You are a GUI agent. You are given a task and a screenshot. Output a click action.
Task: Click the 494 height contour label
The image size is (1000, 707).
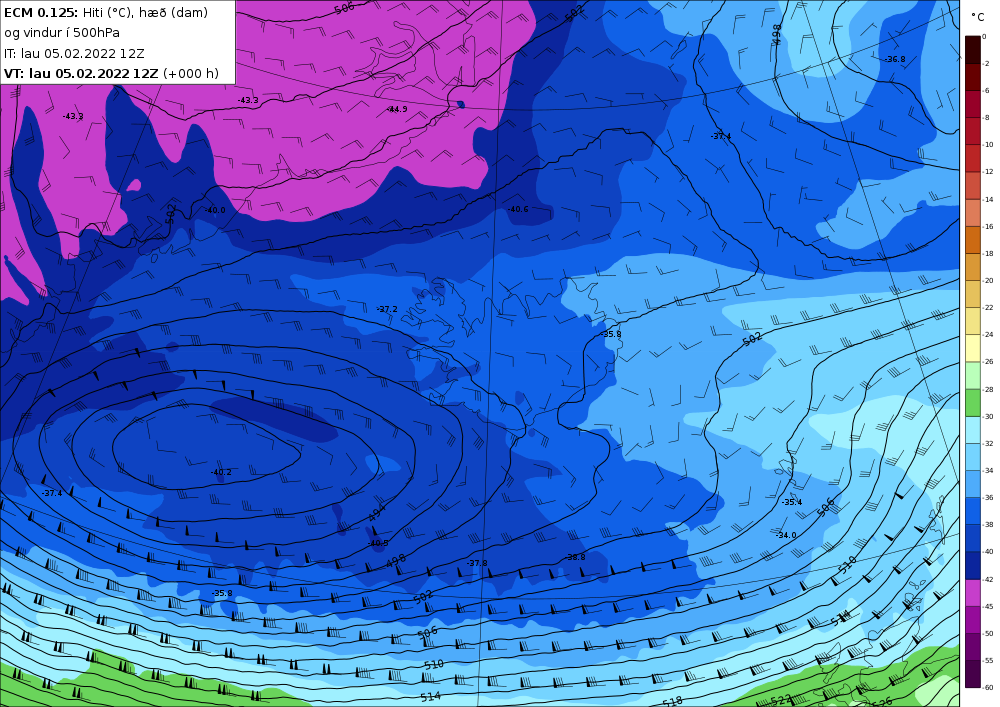[x=378, y=514]
